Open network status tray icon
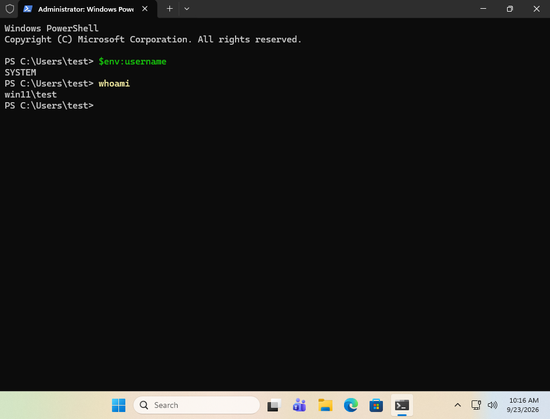This screenshot has height=419, width=550. [x=476, y=405]
